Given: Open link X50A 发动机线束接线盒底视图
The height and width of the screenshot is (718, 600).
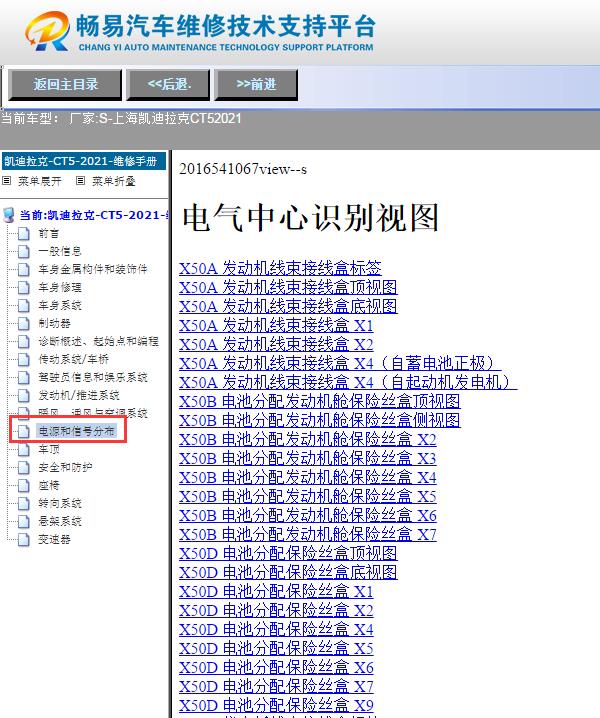Looking at the screenshot, I should pyautogui.click(x=288, y=306).
